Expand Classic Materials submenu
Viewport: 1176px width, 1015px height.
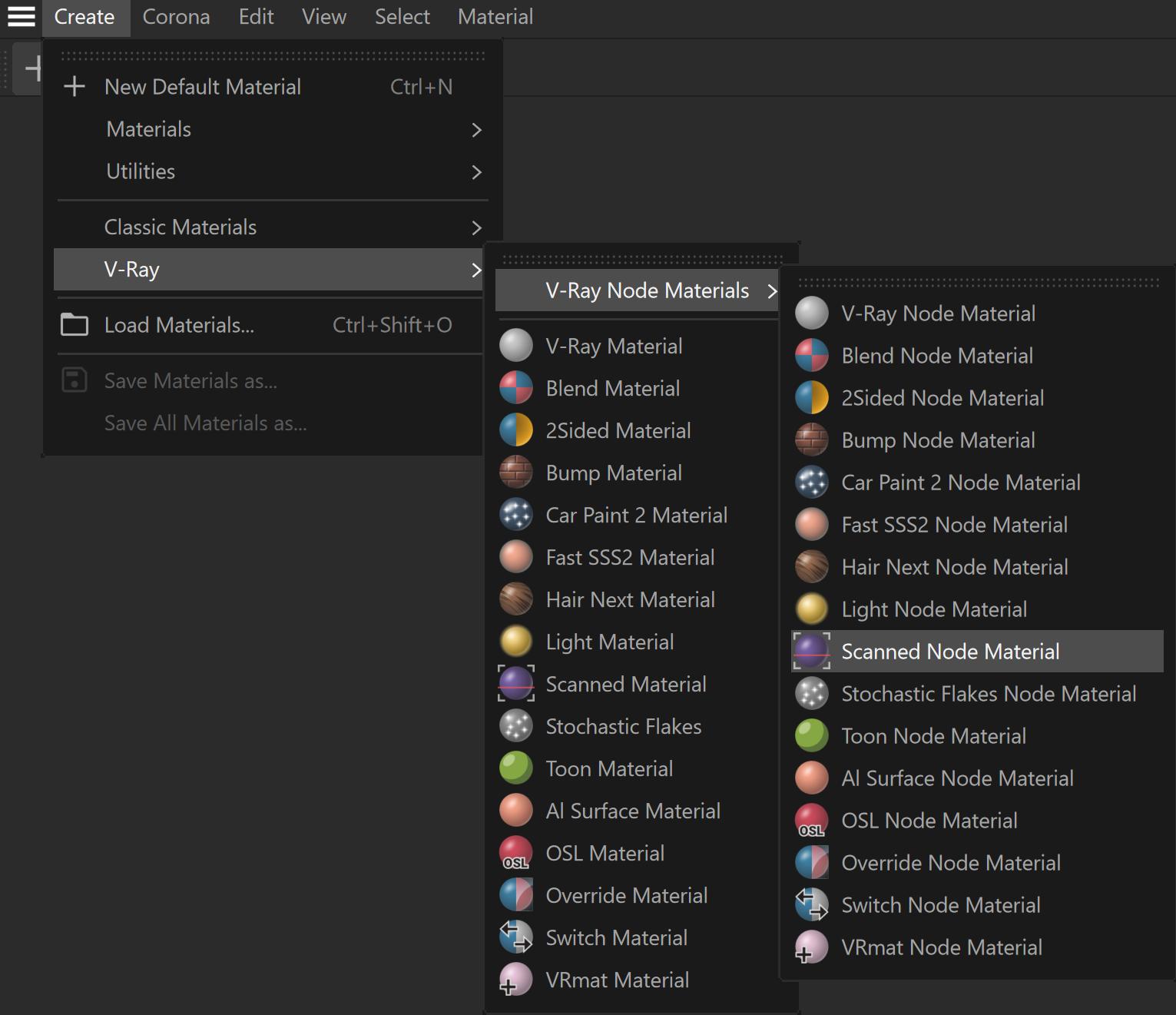(272, 227)
